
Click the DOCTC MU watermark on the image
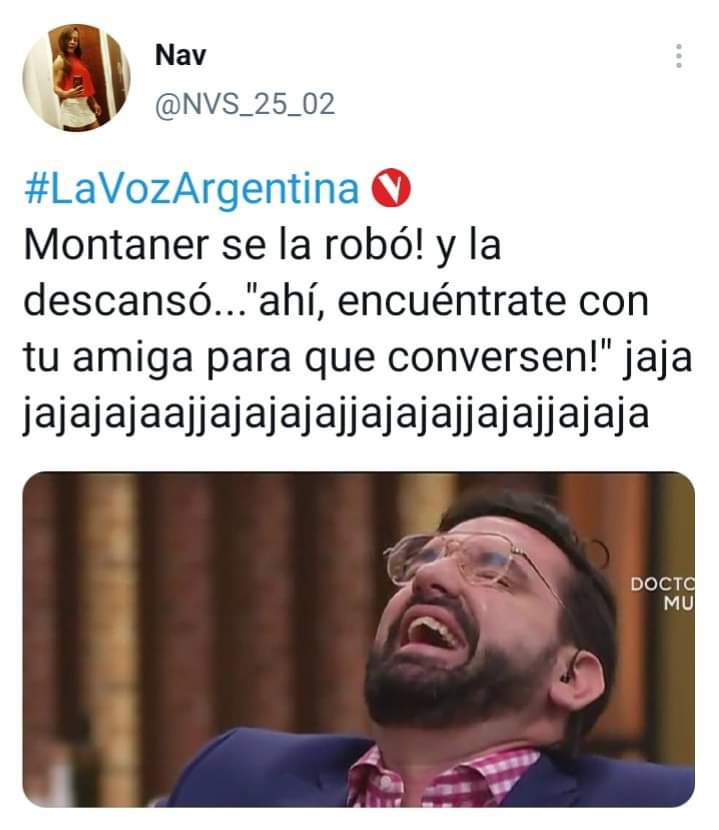point(662,593)
